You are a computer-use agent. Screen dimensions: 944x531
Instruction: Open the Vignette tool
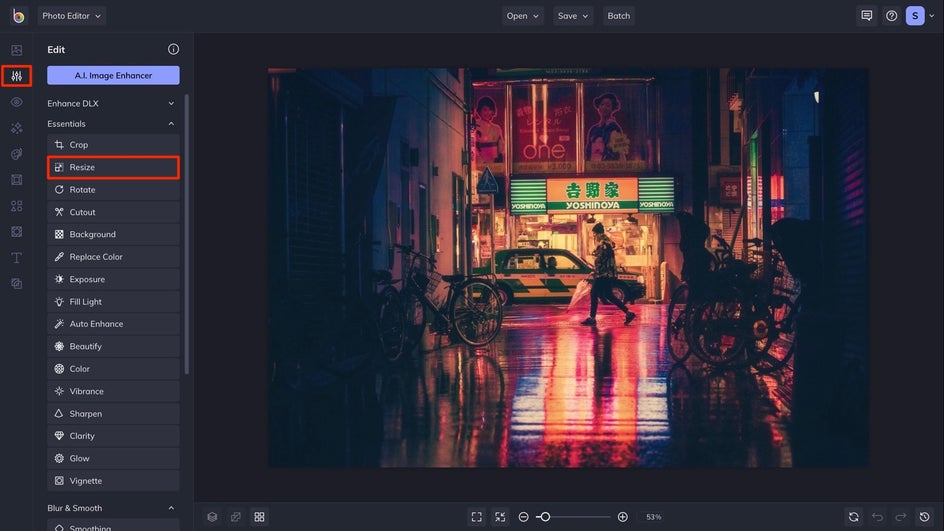[113, 481]
